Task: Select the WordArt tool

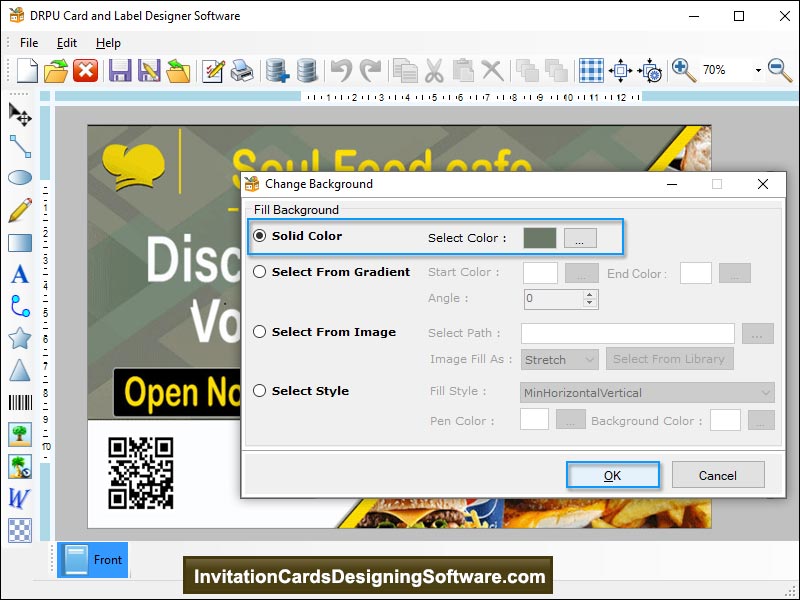Action: tap(18, 497)
